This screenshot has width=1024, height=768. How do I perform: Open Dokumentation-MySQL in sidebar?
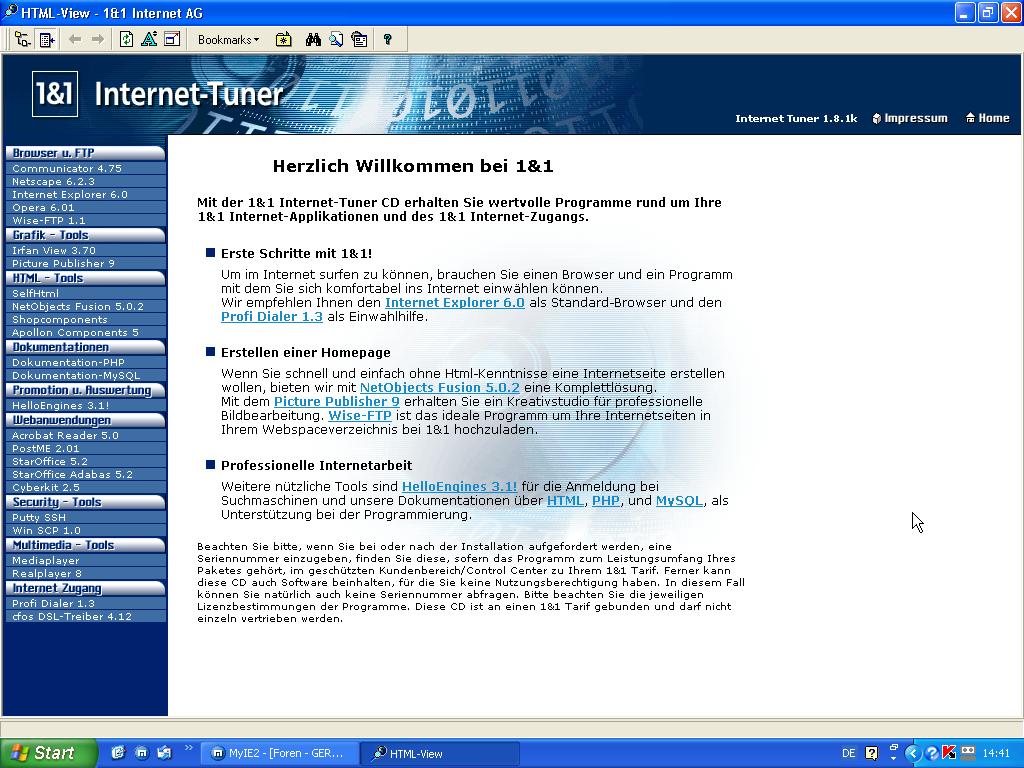pyautogui.click(x=85, y=376)
